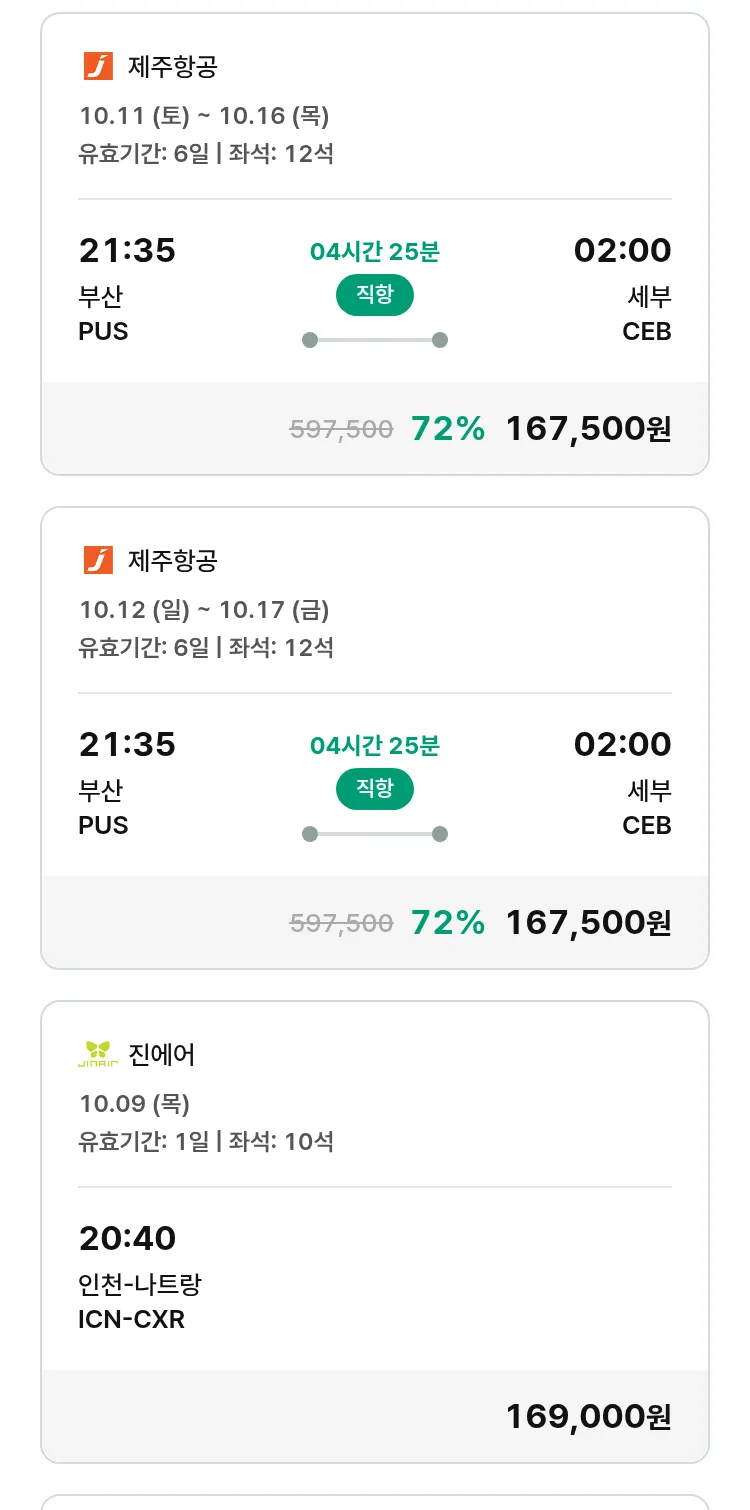The width and height of the screenshot is (750, 1510).
Task: Click Jeju Air logo on 10.12 flight
Action: [98, 561]
